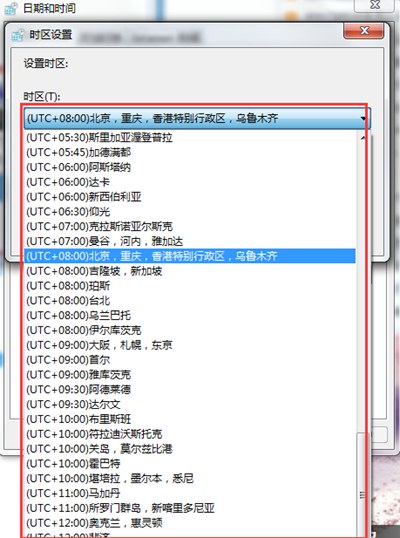Pick (UTC+09:00) Osaka, Sapporo, Tokyo
This screenshot has width=400, height=538.
click(189, 345)
